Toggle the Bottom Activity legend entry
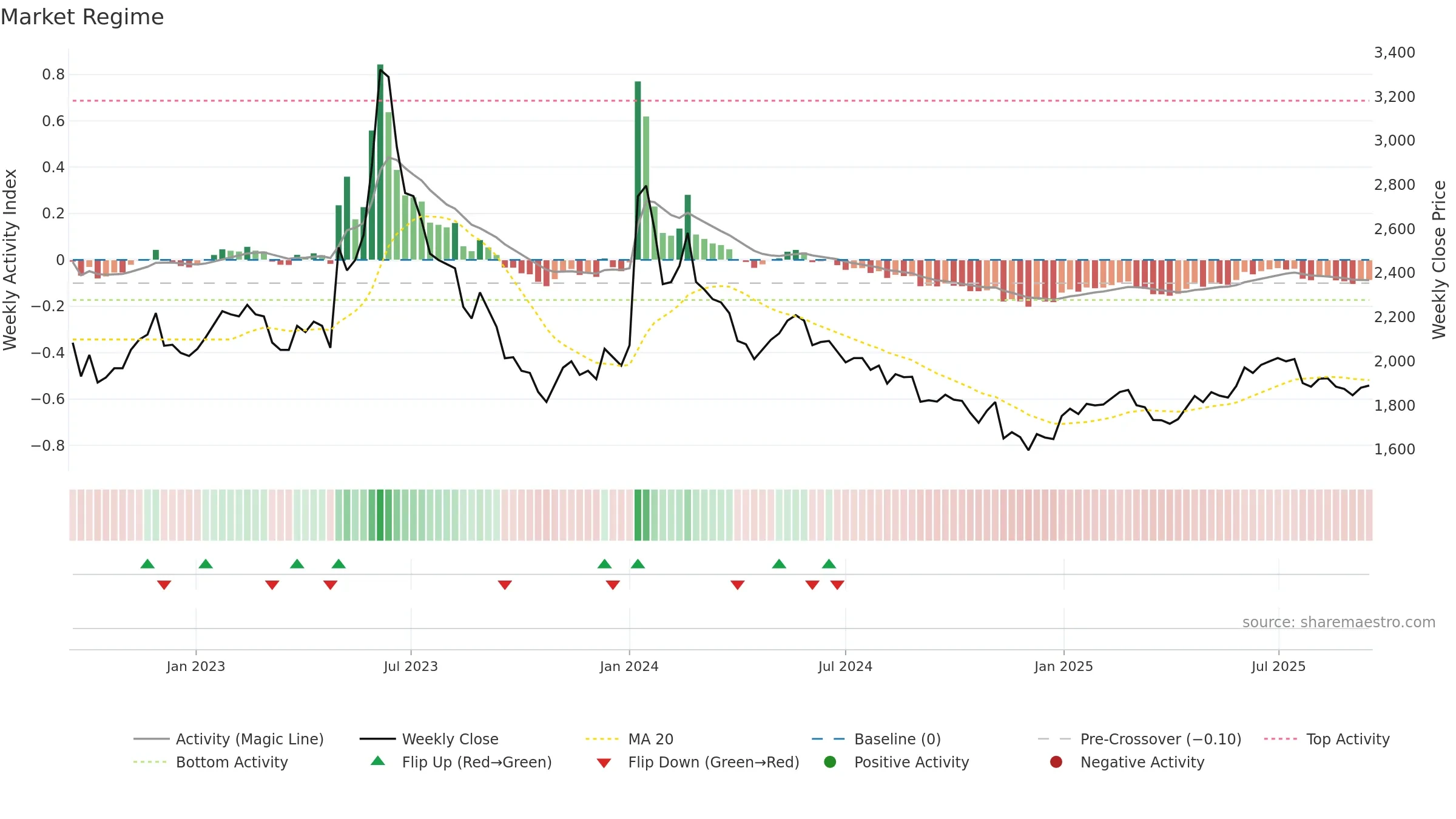The width and height of the screenshot is (1456, 819). pyautogui.click(x=211, y=762)
